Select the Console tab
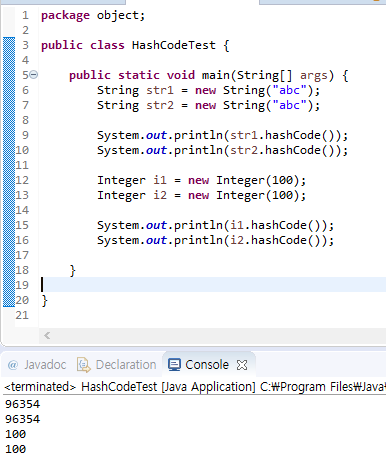 (x=207, y=365)
